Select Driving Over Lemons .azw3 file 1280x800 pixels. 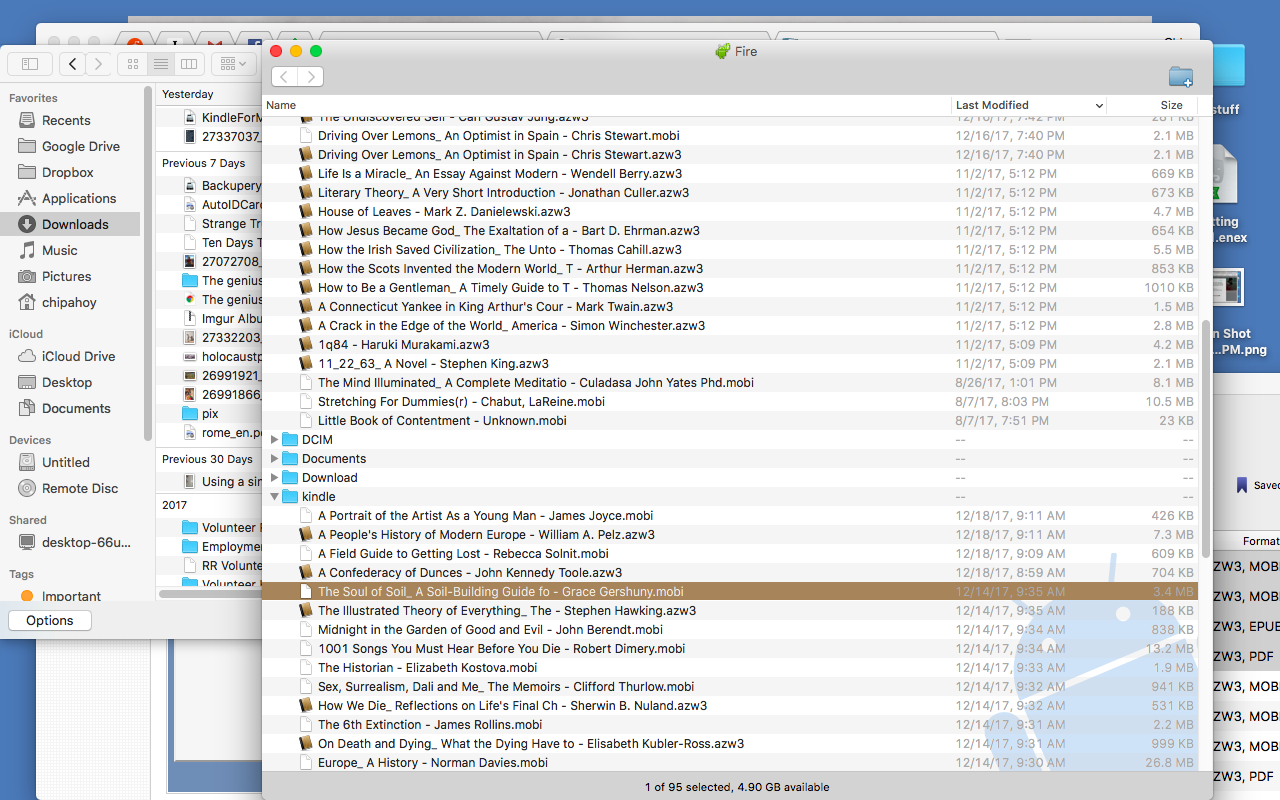[500, 154]
